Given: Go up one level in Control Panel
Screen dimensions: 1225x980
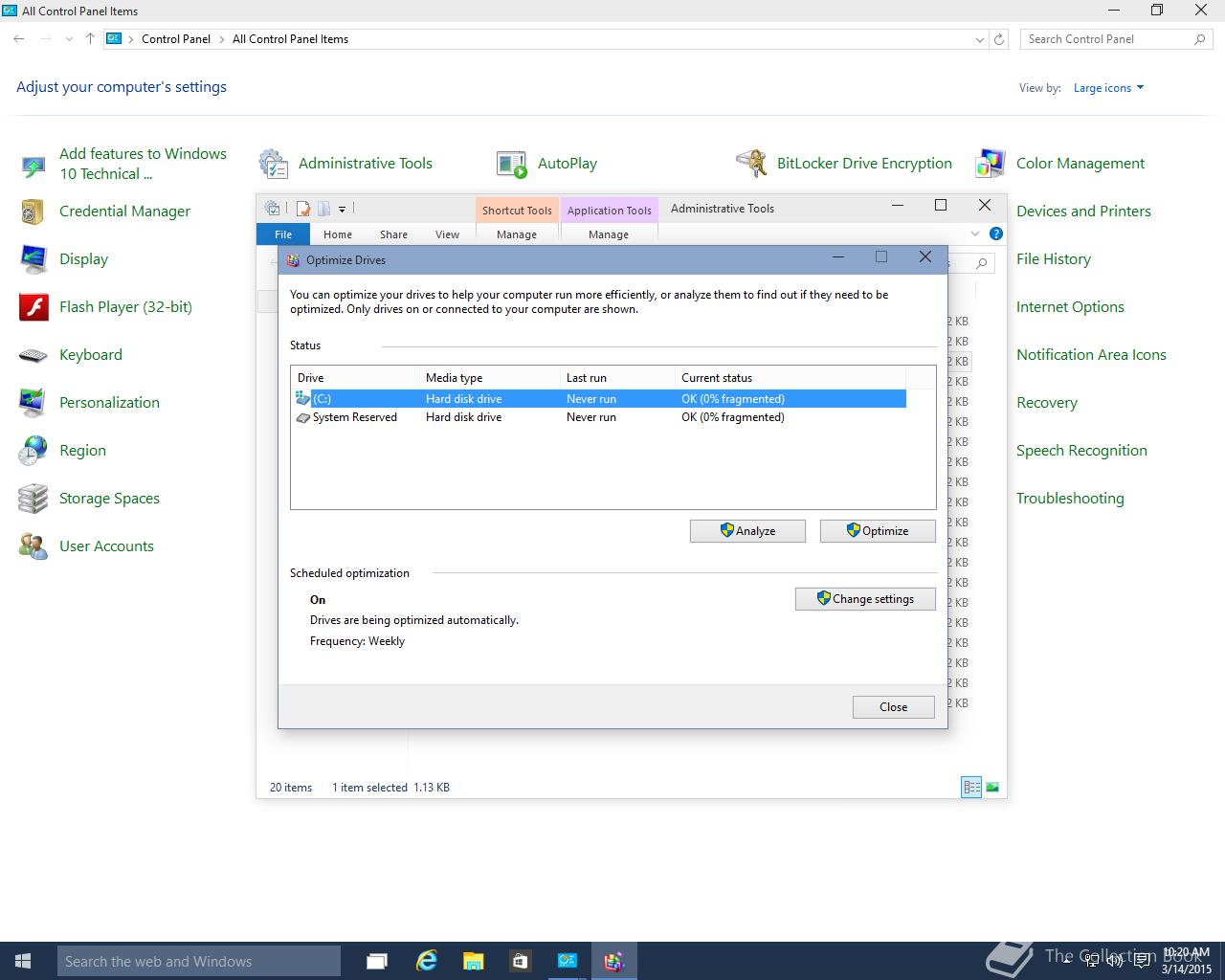Looking at the screenshot, I should pyautogui.click(x=90, y=39).
